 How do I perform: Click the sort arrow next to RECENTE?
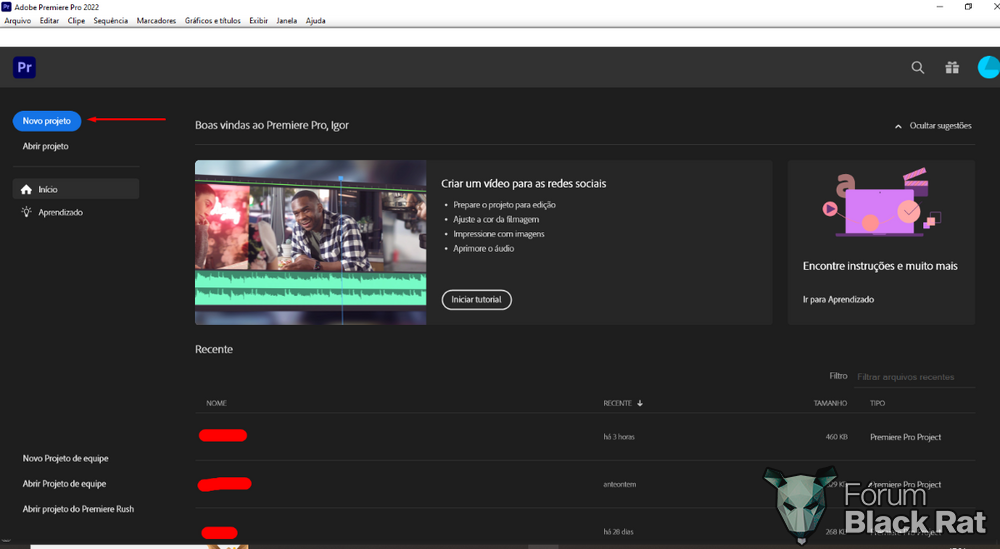pyautogui.click(x=640, y=403)
